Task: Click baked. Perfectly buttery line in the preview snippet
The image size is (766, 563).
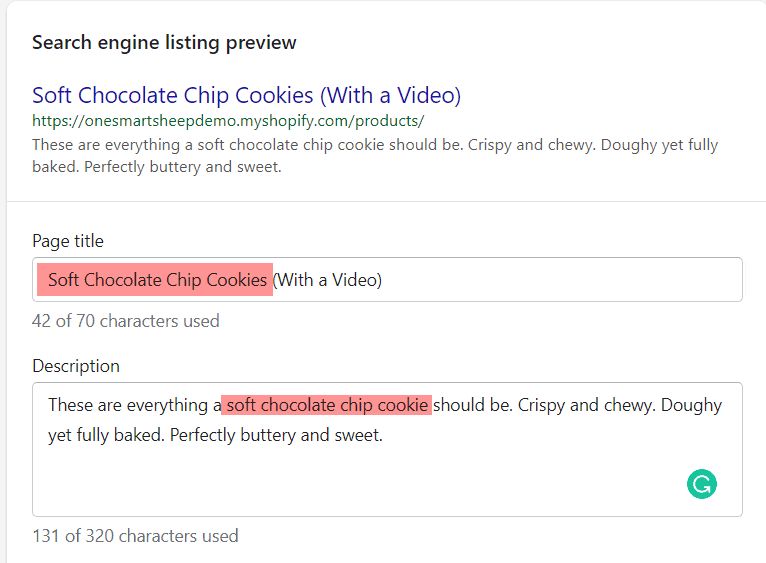Action: [157, 167]
